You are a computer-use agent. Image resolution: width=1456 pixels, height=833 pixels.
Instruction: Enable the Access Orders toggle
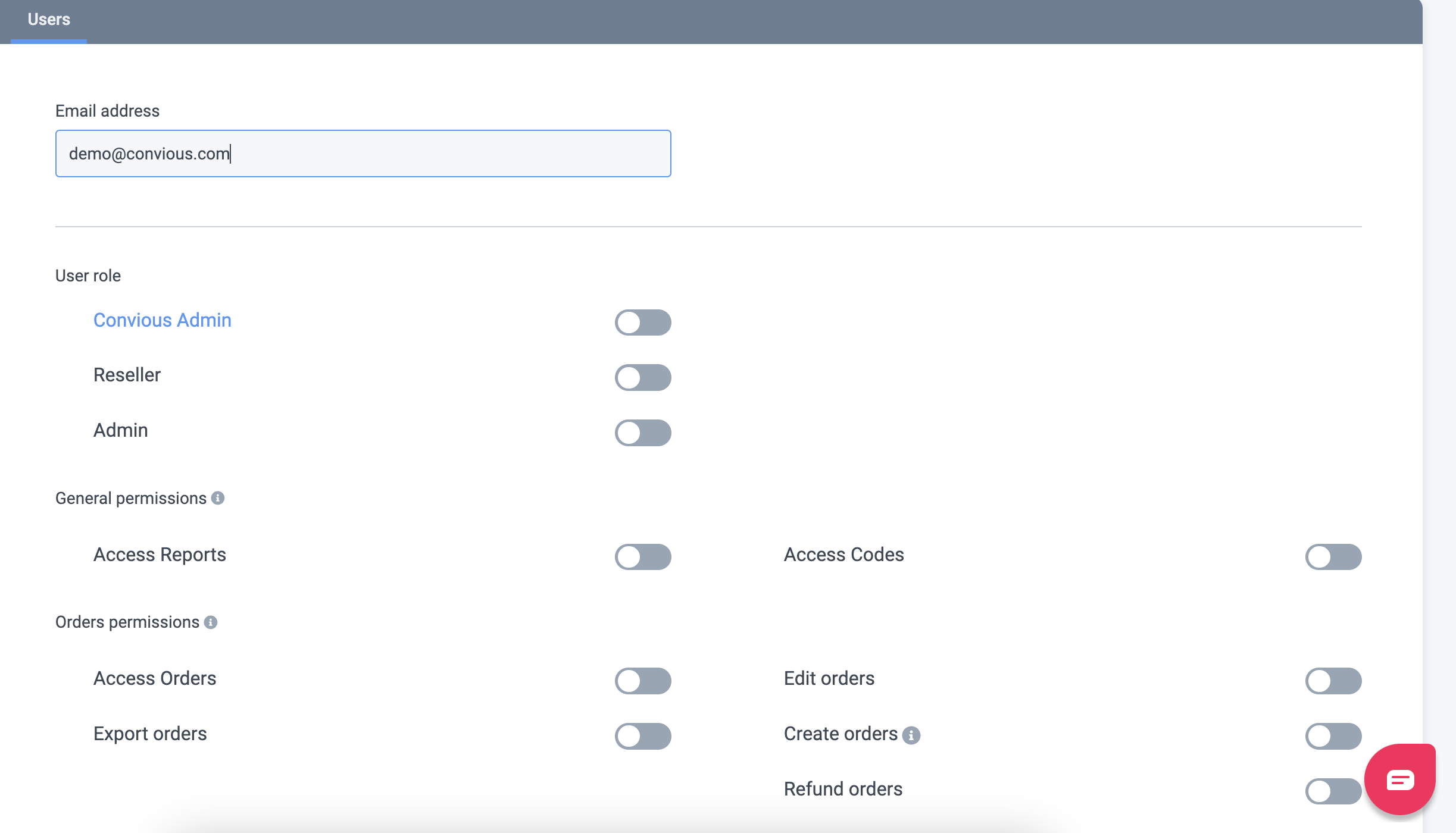coord(642,681)
